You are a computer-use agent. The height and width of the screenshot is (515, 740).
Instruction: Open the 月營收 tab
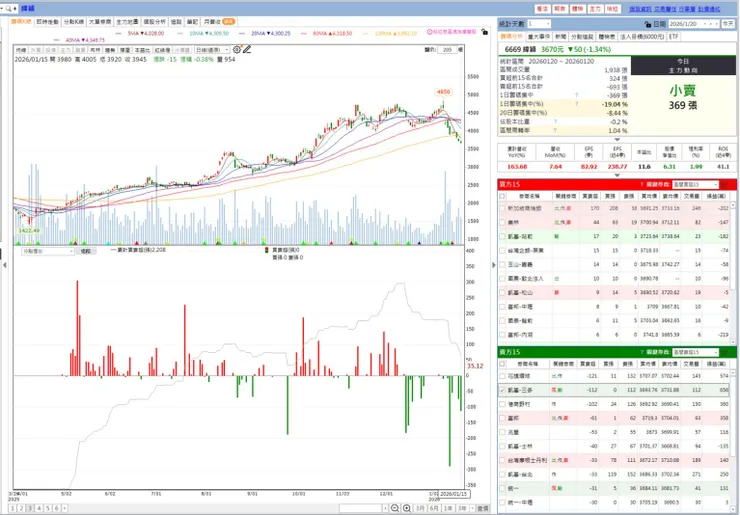219,22
